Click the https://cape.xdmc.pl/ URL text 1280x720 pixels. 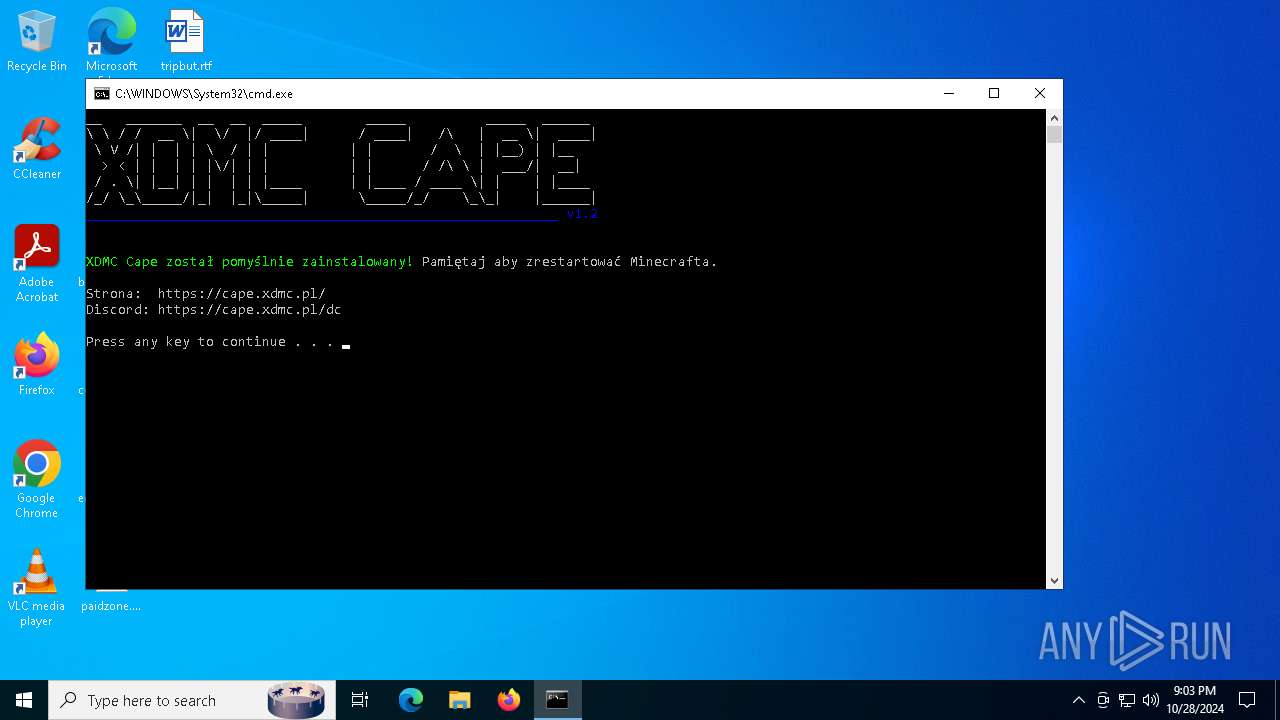coord(241,294)
